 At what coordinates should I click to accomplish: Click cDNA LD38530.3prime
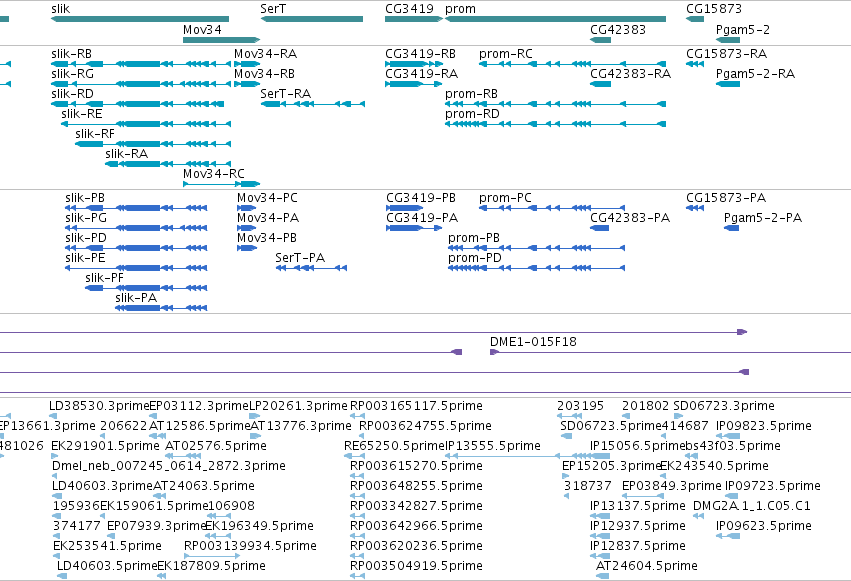pyautogui.click(x=54, y=416)
